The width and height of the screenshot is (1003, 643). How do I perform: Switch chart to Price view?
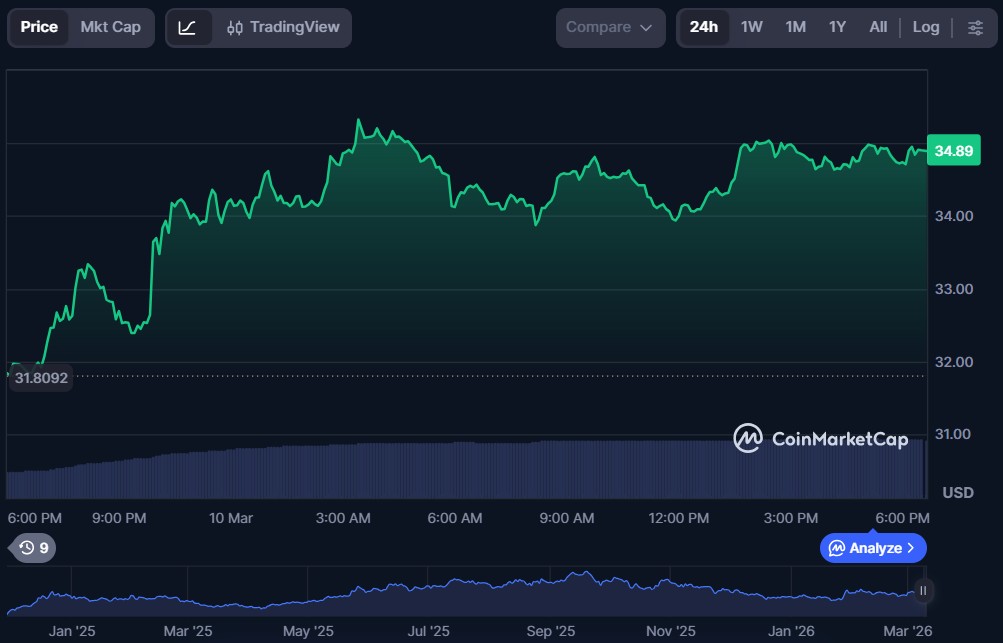(39, 28)
